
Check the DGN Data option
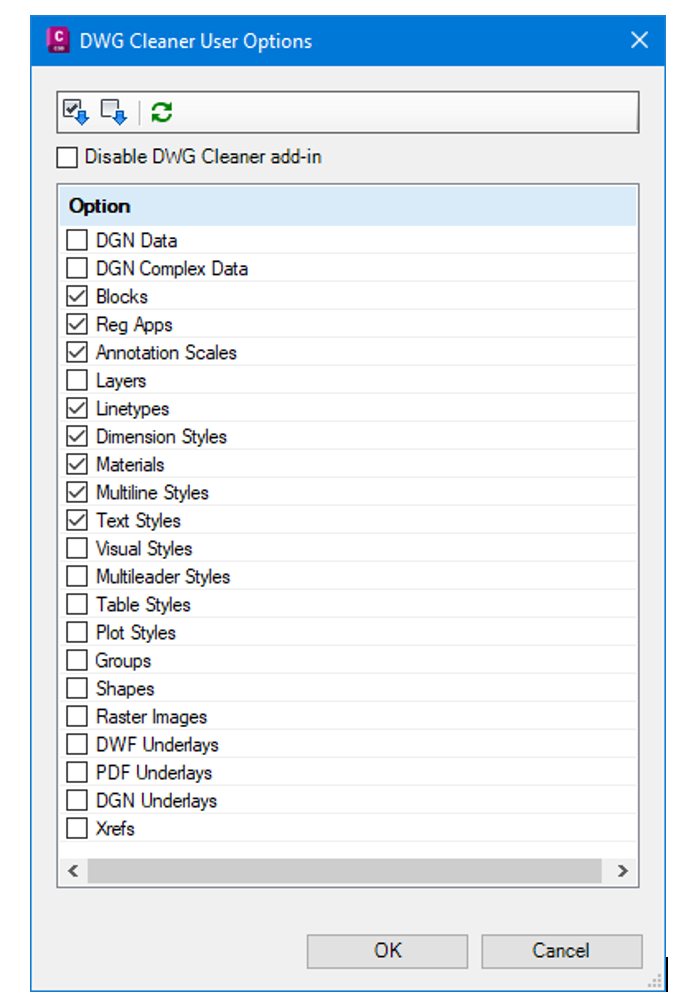tap(77, 241)
